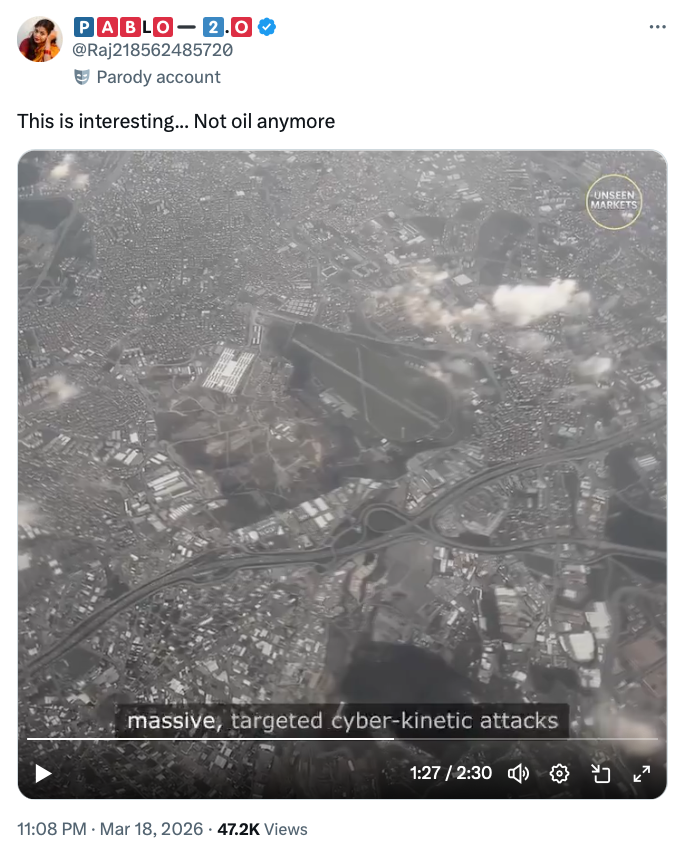Open the PABLO 2.0 display name

[162, 27]
